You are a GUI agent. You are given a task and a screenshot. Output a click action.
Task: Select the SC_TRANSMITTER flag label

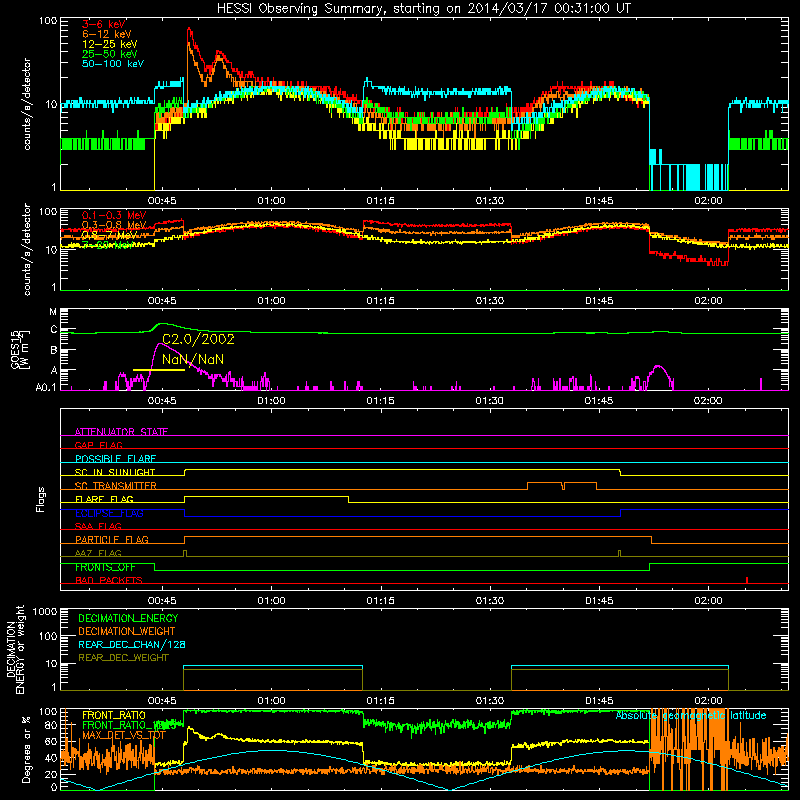115,486
